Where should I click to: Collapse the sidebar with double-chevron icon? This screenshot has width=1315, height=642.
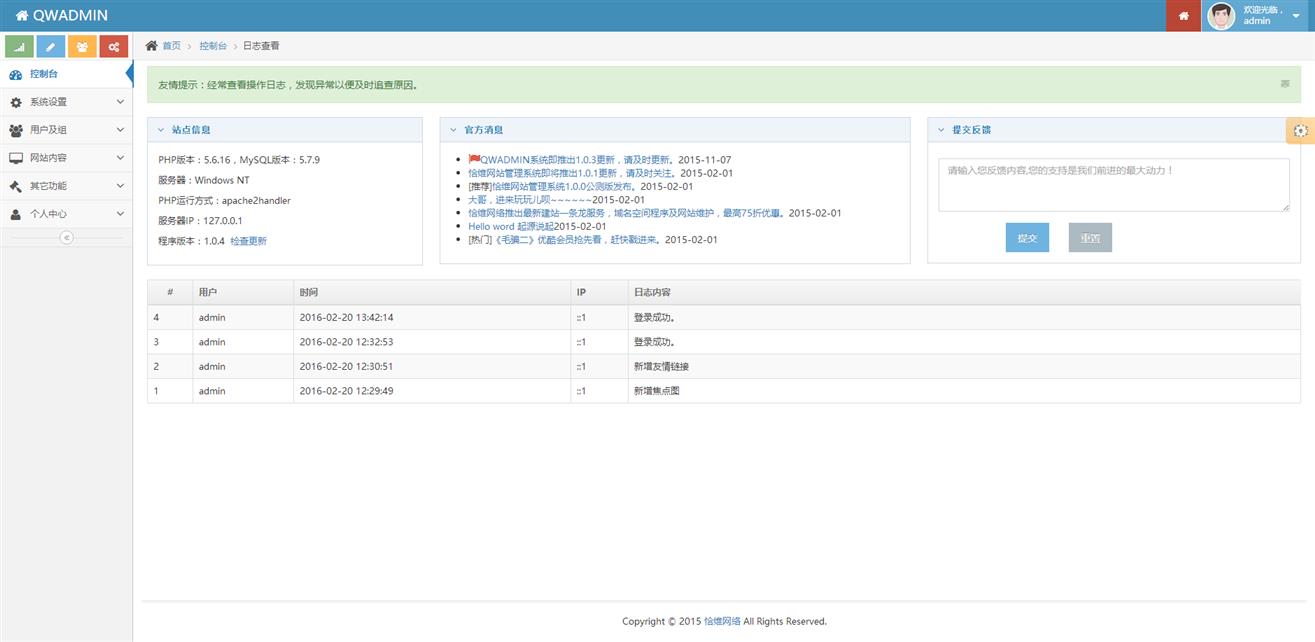click(67, 237)
